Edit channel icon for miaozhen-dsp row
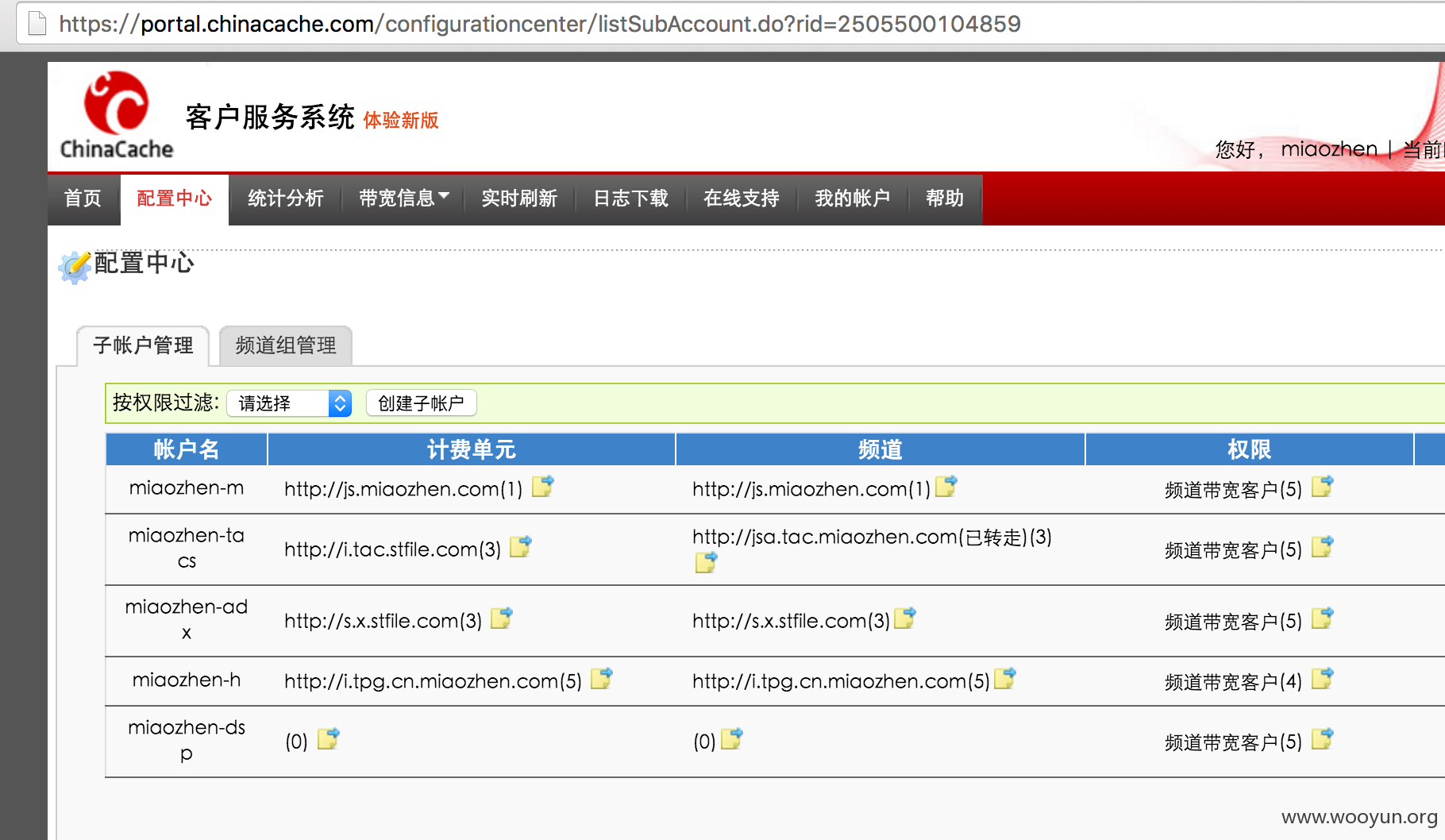 coord(732,738)
